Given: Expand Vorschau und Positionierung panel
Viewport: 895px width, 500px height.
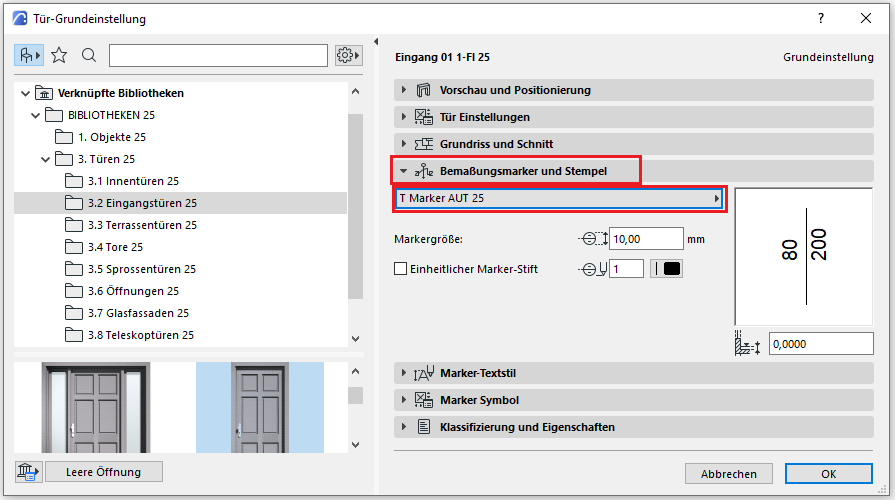Looking at the screenshot, I should [515, 90].
